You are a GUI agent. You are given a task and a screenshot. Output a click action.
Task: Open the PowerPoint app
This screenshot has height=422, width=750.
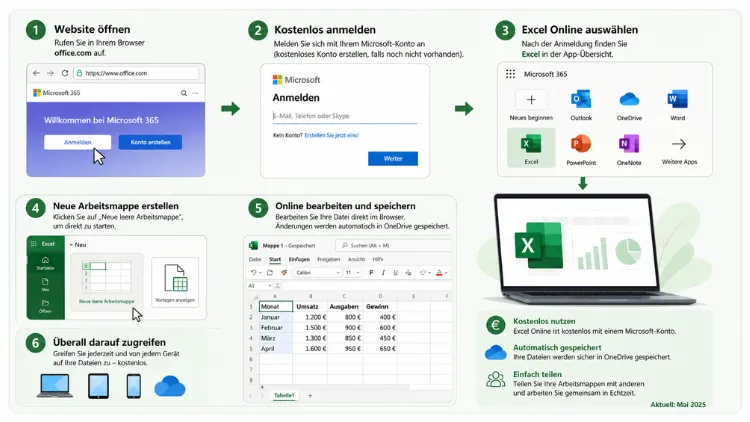[581, 144]
